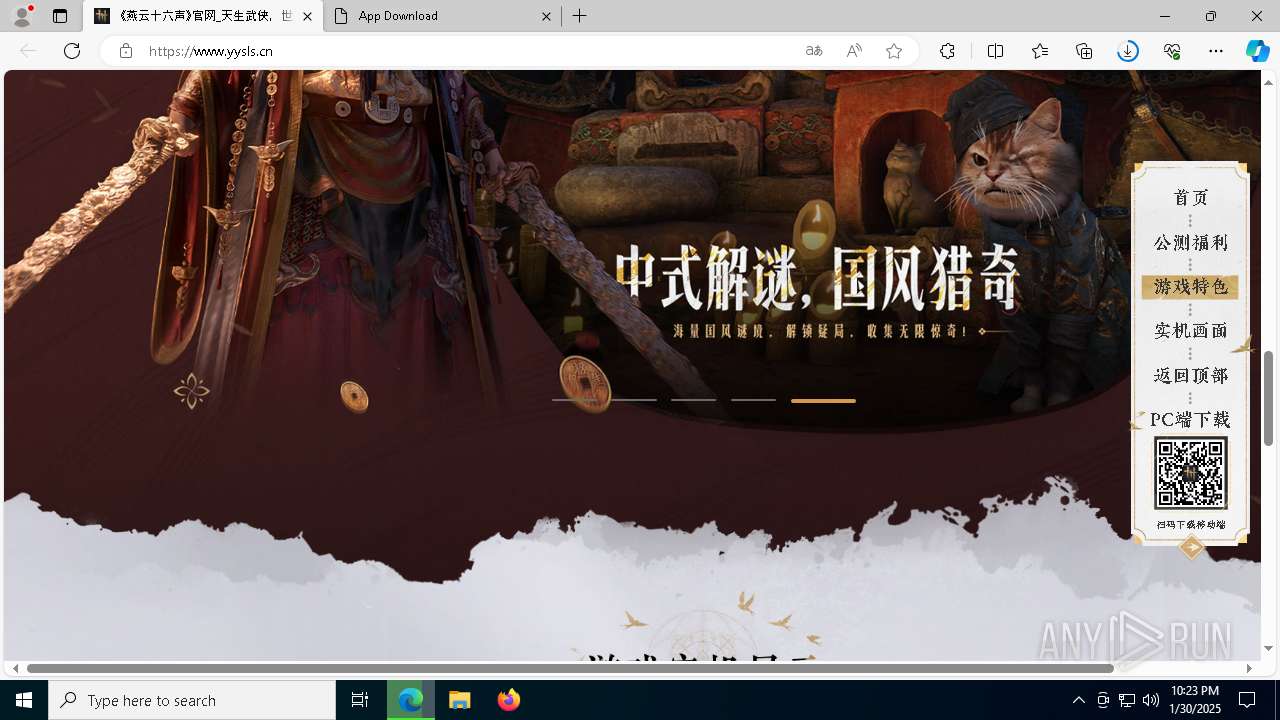Select the active fifth carousel indicator
This screenshot has width=1280, height=720.
[823, 400]
